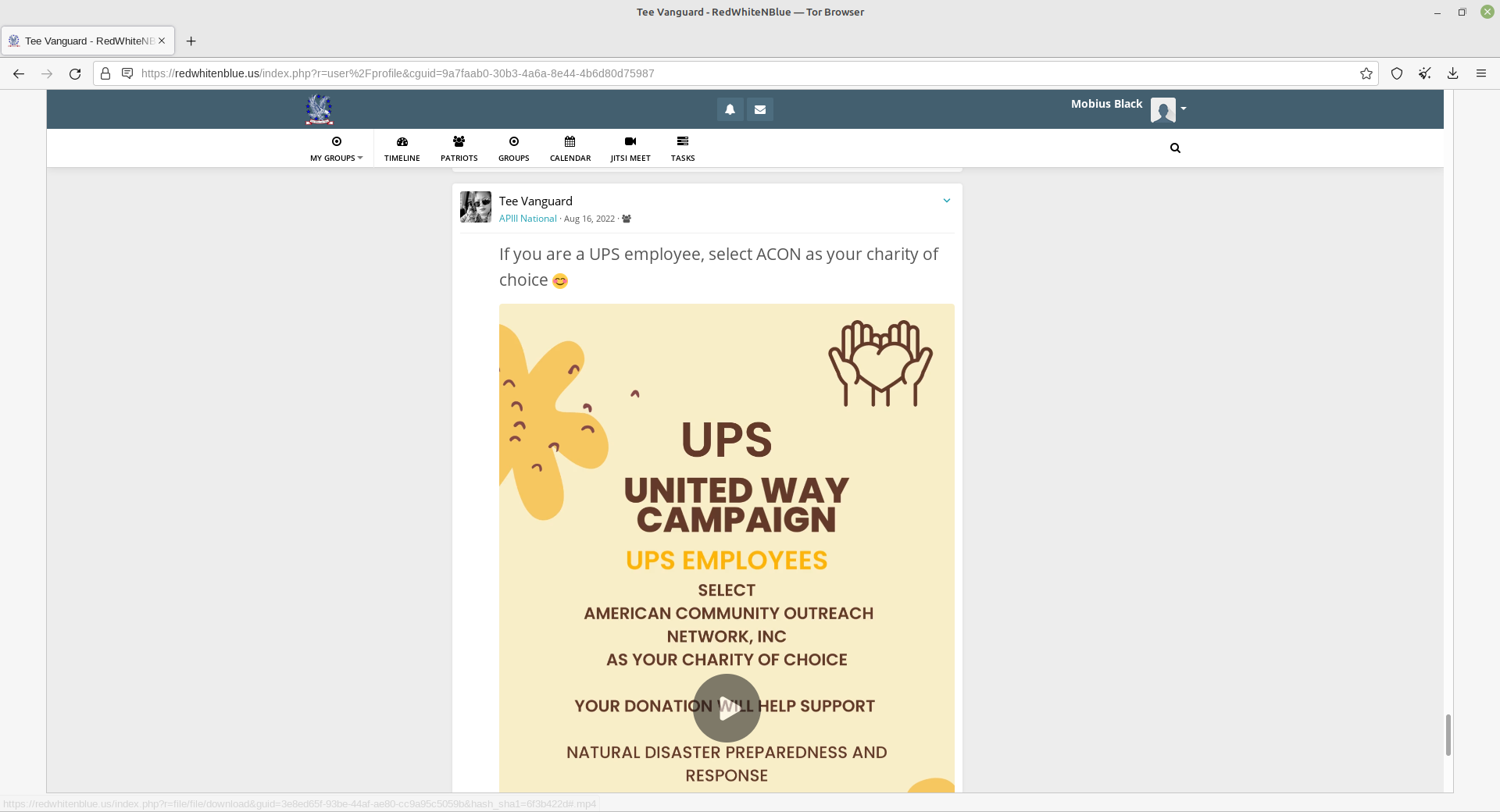Open the Tasks page

coord(683,148)
